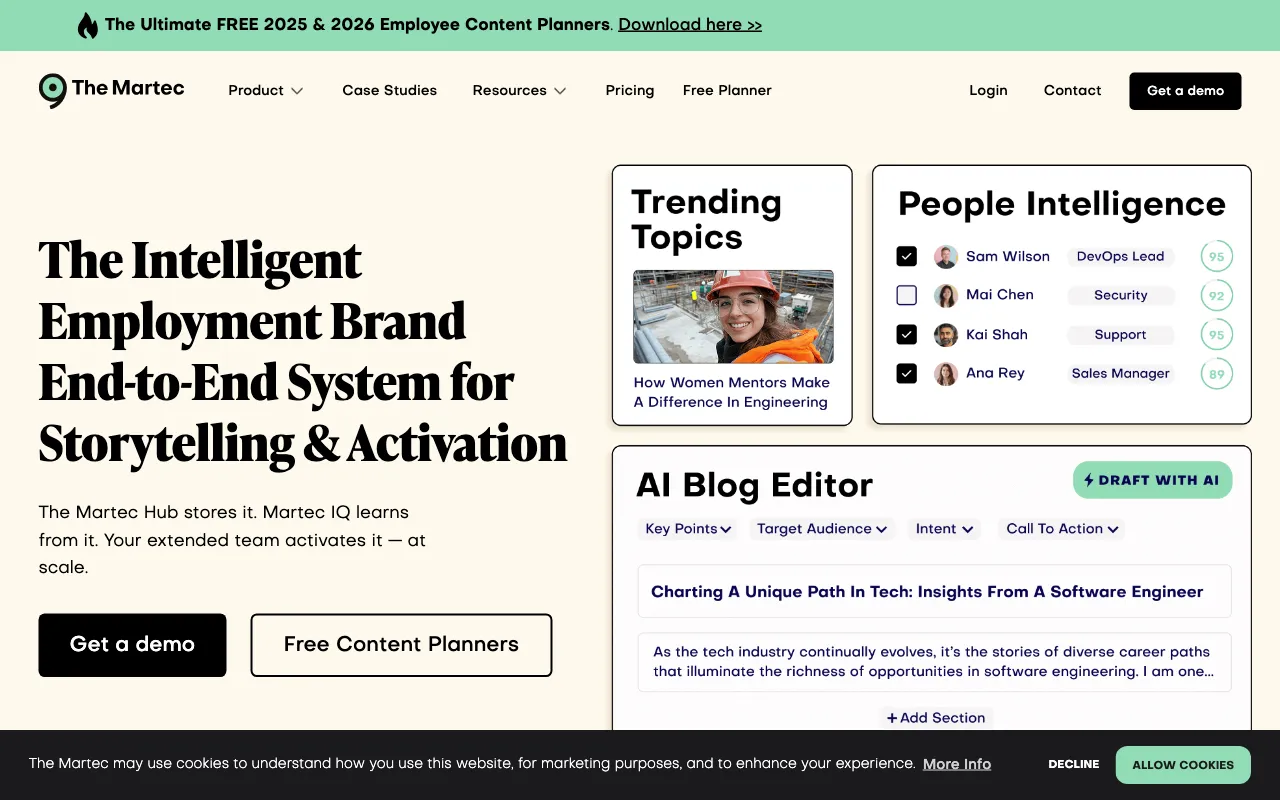The image size is (1280, 800).
Task: Open the Pricing page
Action: coord(630,90)
